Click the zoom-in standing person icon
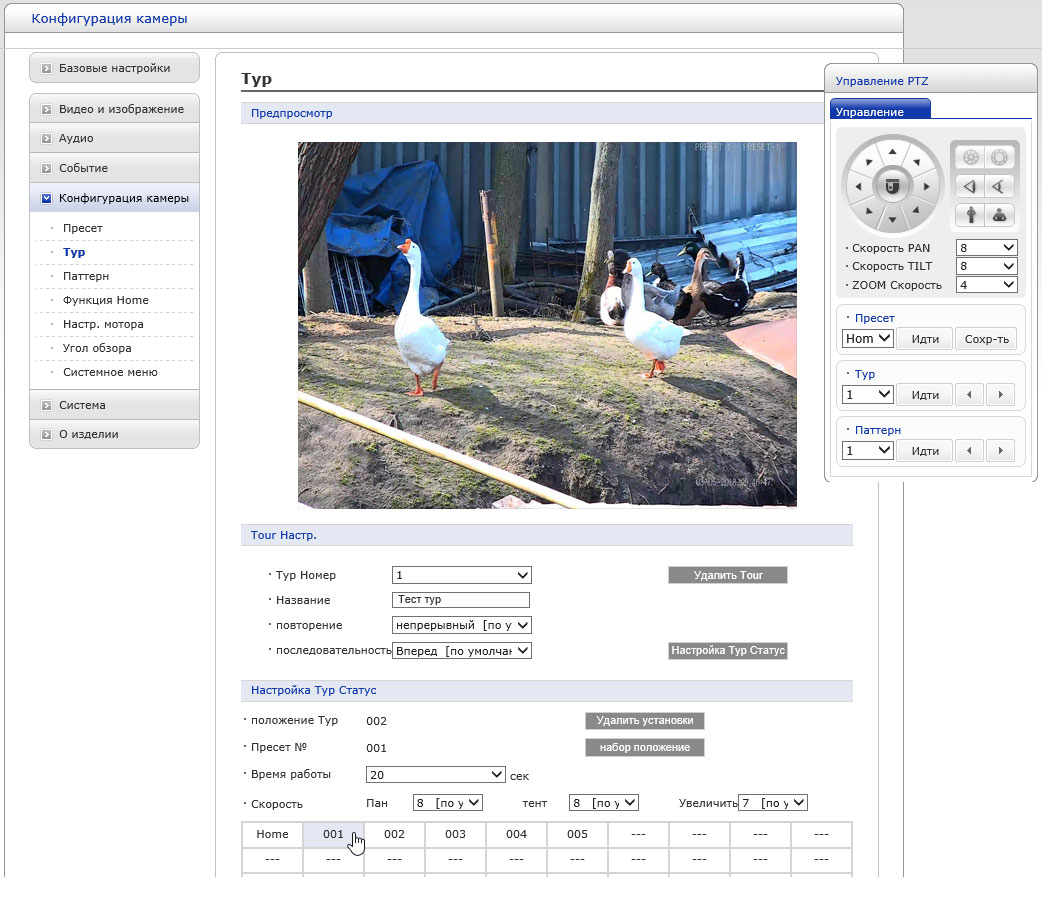 click(x=969, y=214)
